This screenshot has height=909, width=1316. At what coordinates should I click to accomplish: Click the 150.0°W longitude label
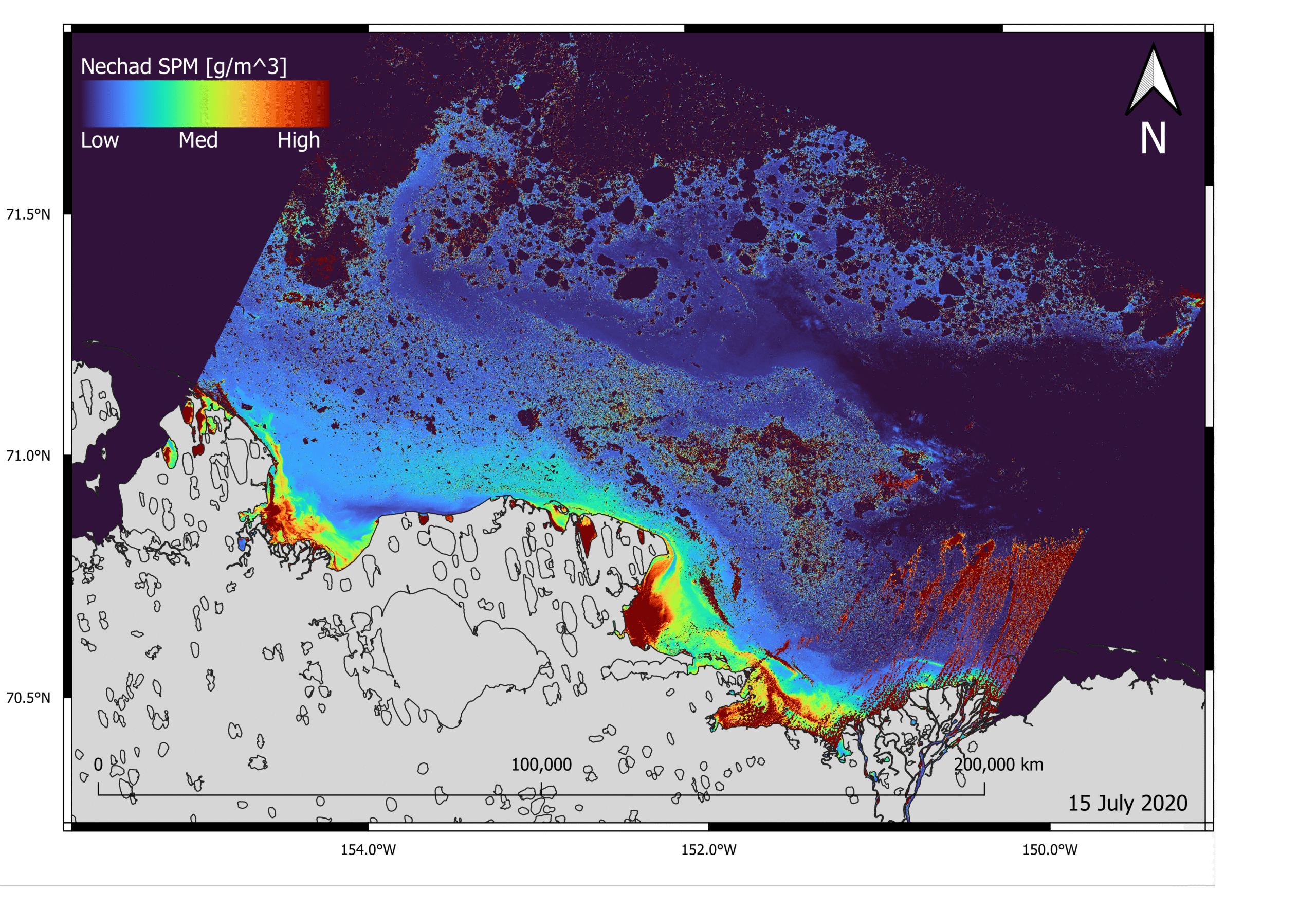click(1050, 850)
